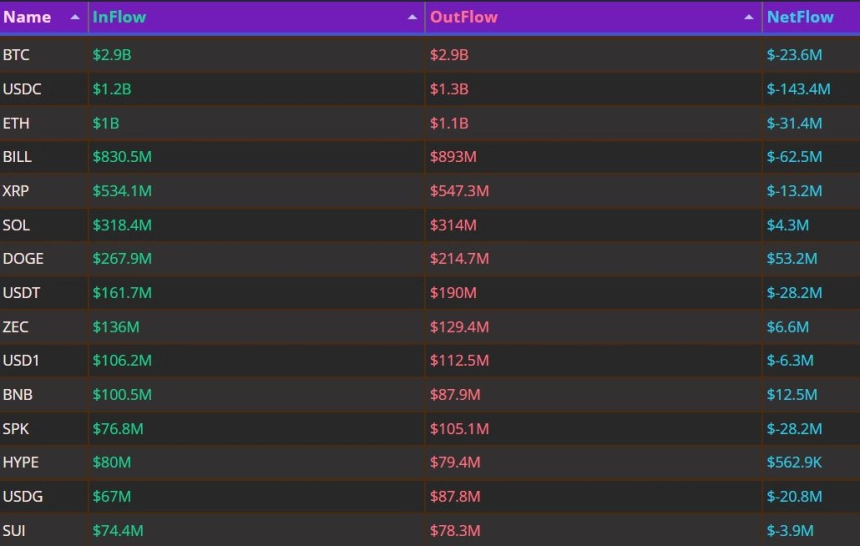The image size is (860, 546).
Task: Click OutFlow column sort arrow
Action: (x=749, y=17)
